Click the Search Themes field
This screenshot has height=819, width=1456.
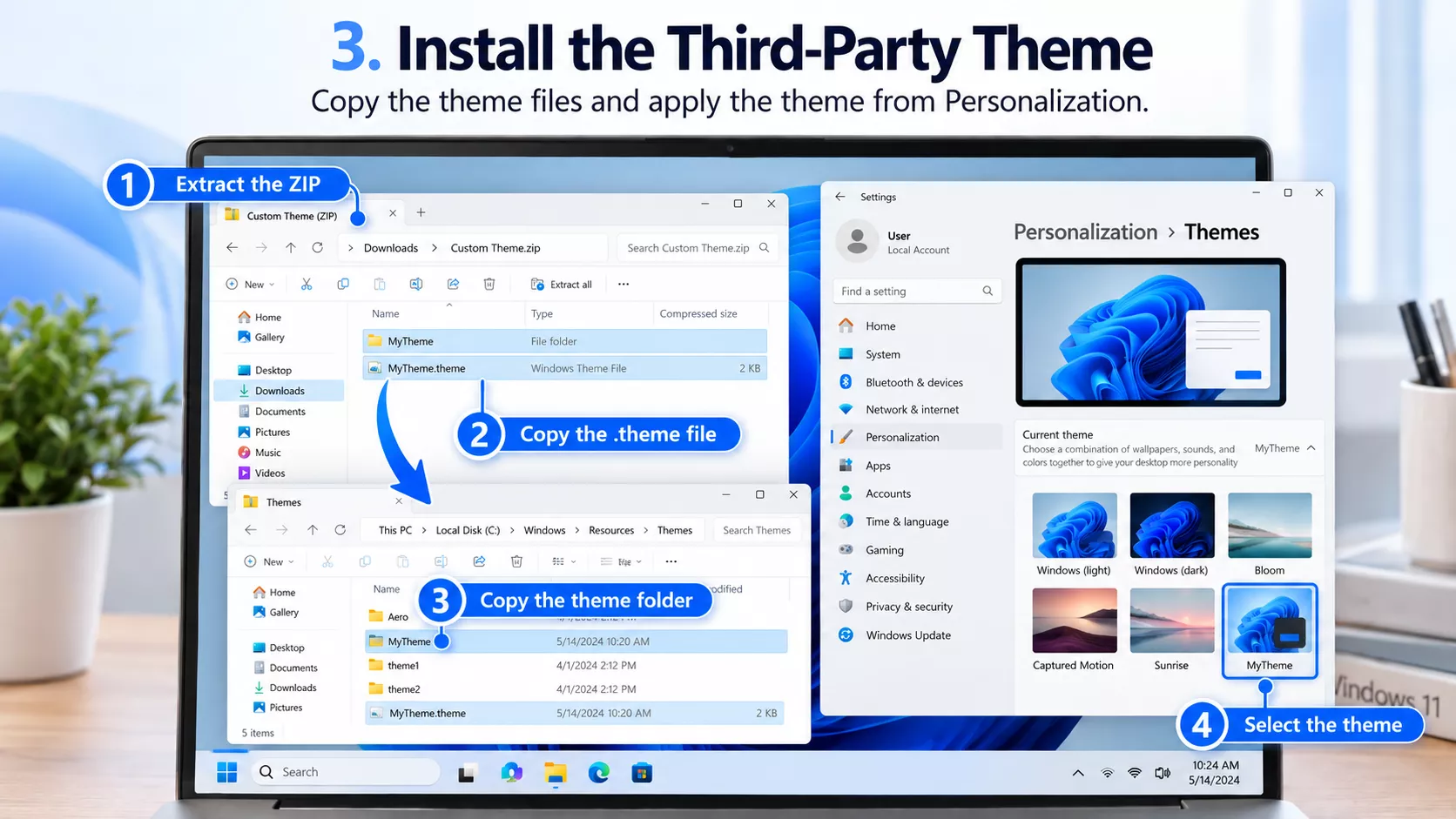[x=757, y=530]
